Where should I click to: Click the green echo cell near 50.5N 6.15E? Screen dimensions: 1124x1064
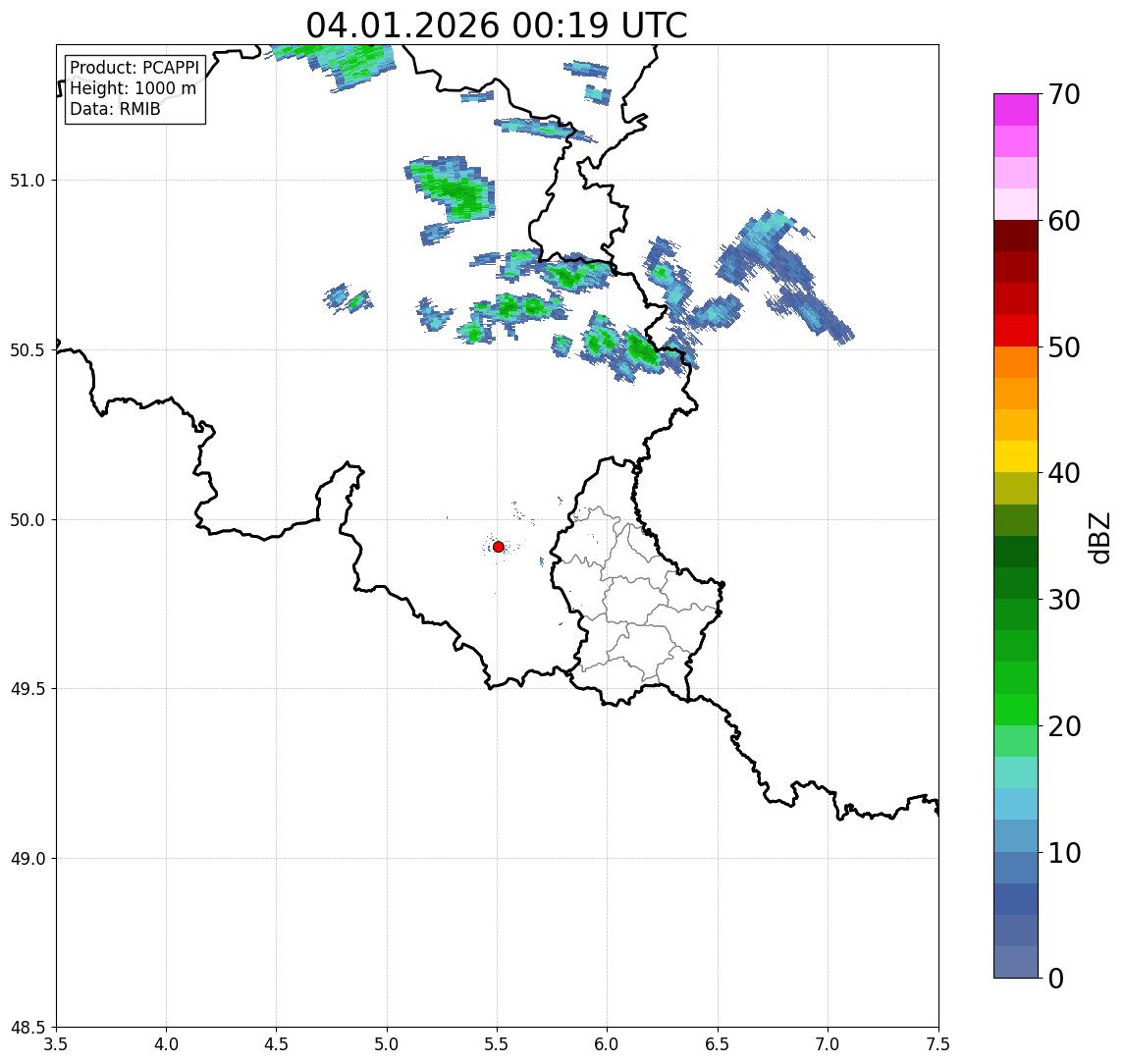(640, 349)
